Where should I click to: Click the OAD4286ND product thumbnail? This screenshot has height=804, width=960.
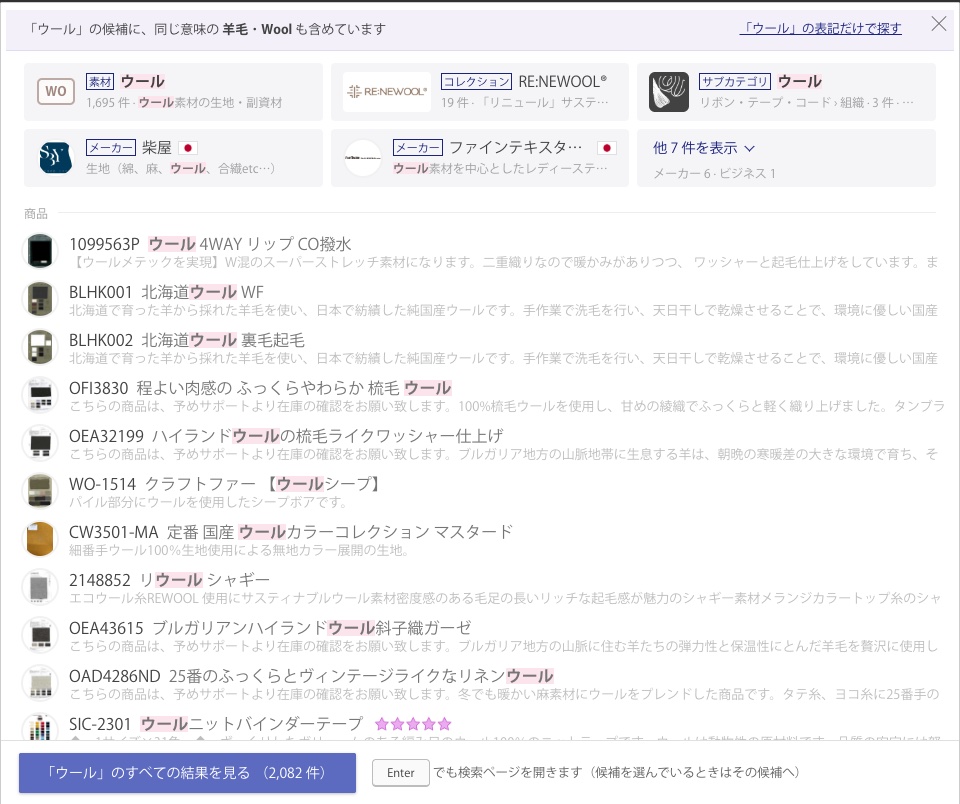pos(40,683)
